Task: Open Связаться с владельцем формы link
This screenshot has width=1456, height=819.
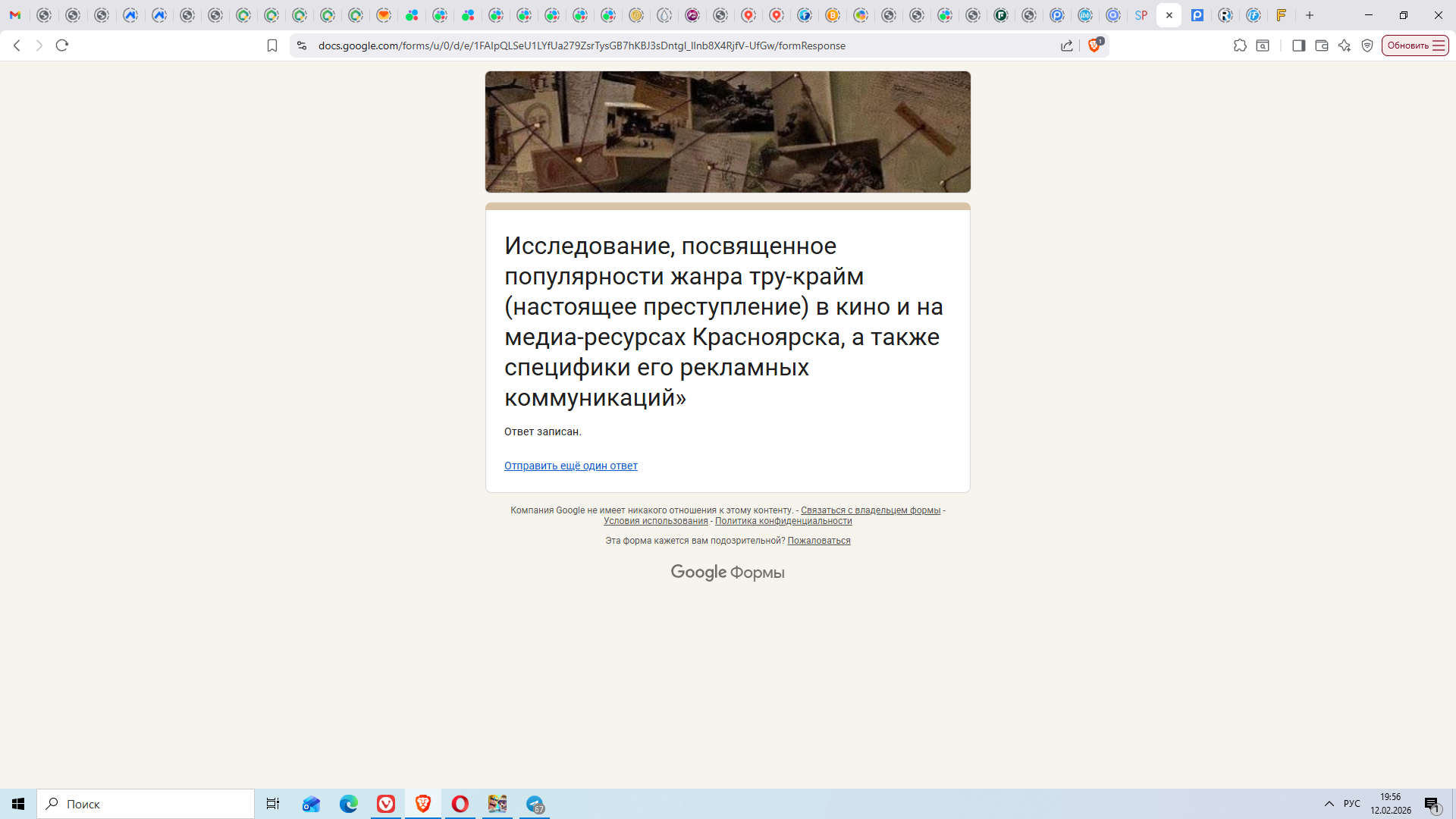Action: coord(870,510)
